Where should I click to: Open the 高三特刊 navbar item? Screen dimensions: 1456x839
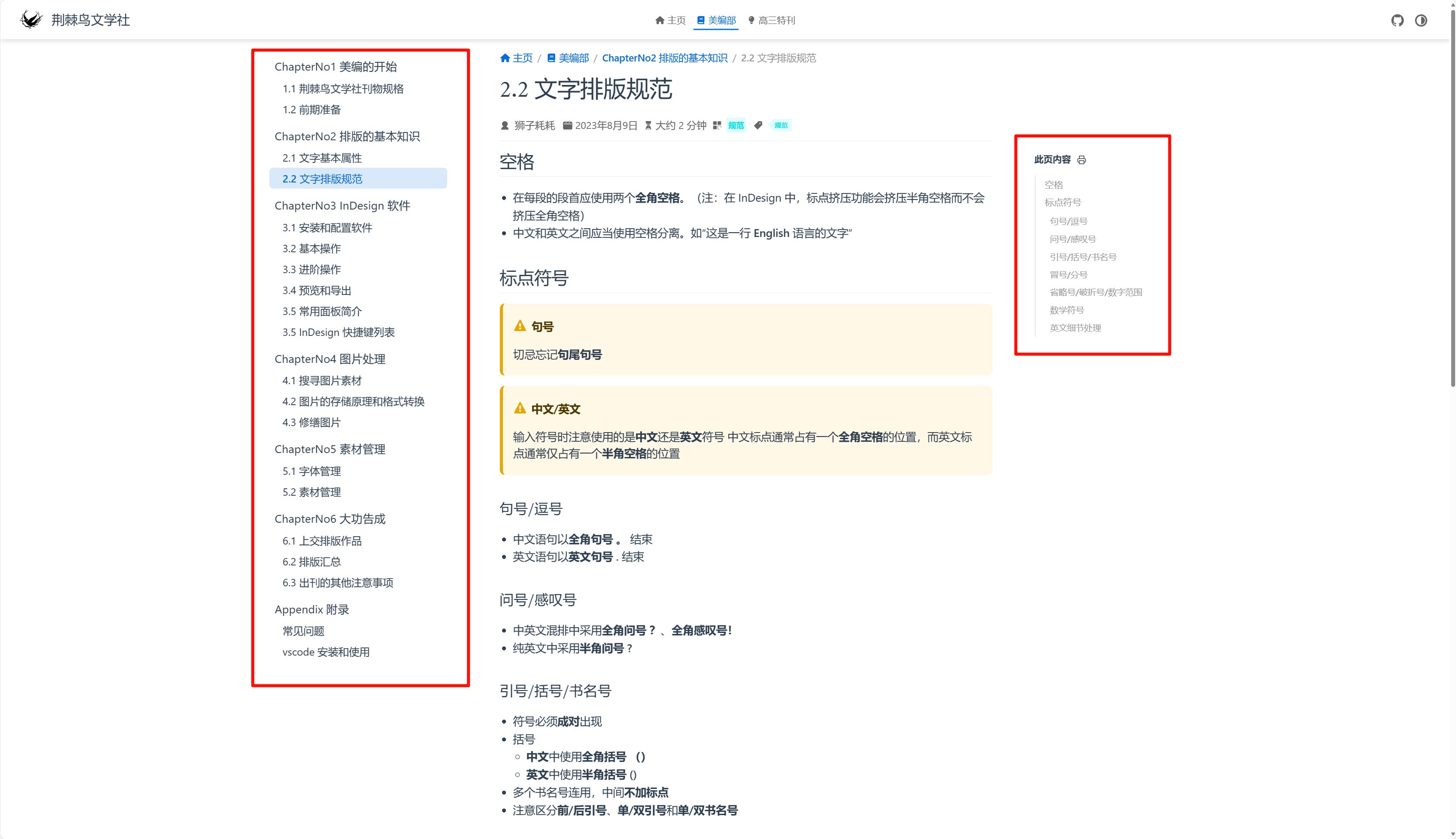(x=771, y=21)
